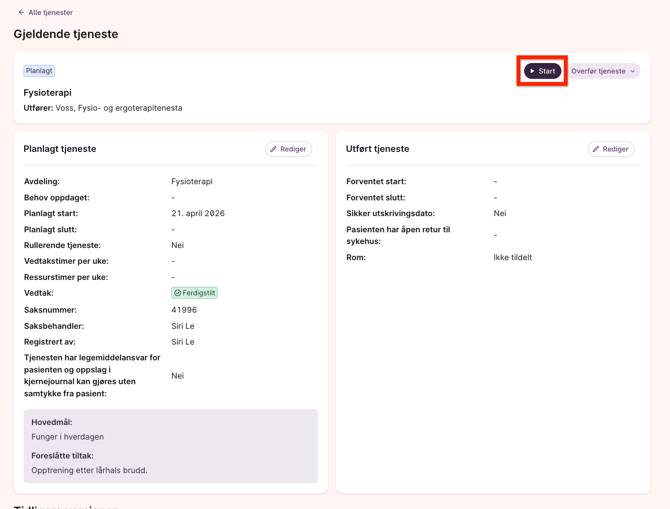670x509 pixels.
Task: Click the Ikke tildelt room value
Action: click(512, 258)
